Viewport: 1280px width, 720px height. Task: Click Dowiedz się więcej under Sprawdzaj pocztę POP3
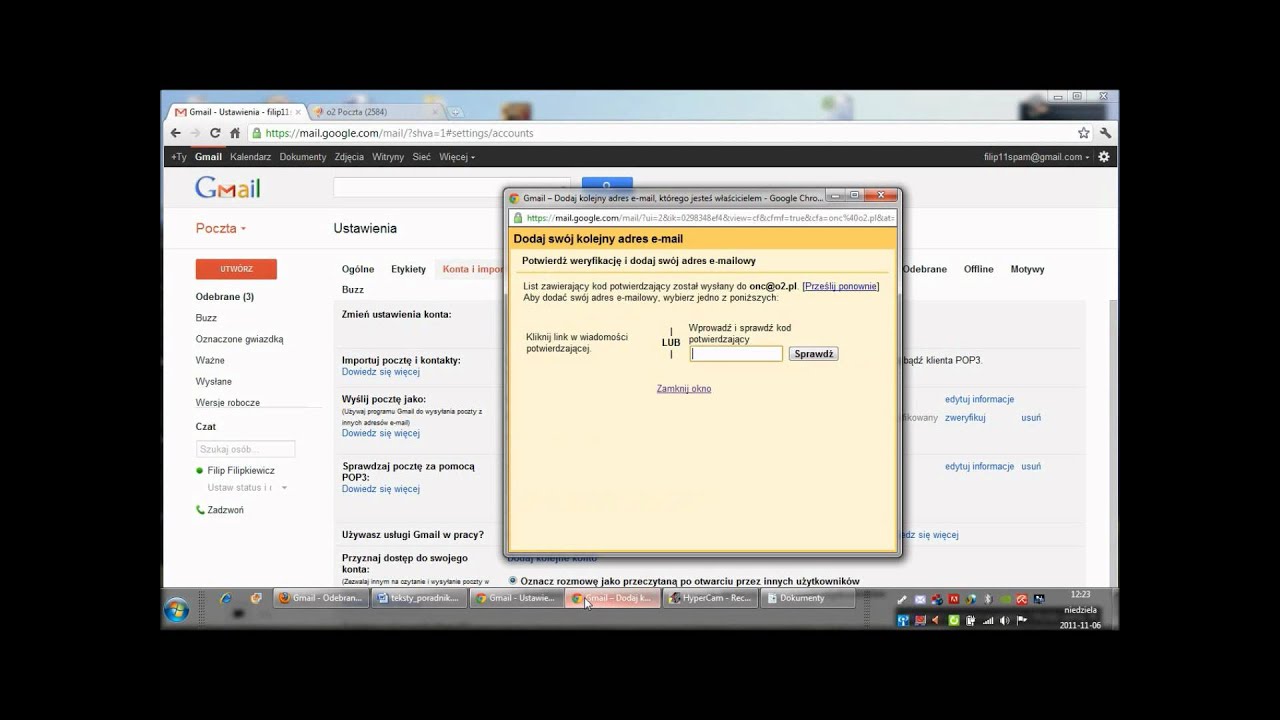tap(381, 489)
